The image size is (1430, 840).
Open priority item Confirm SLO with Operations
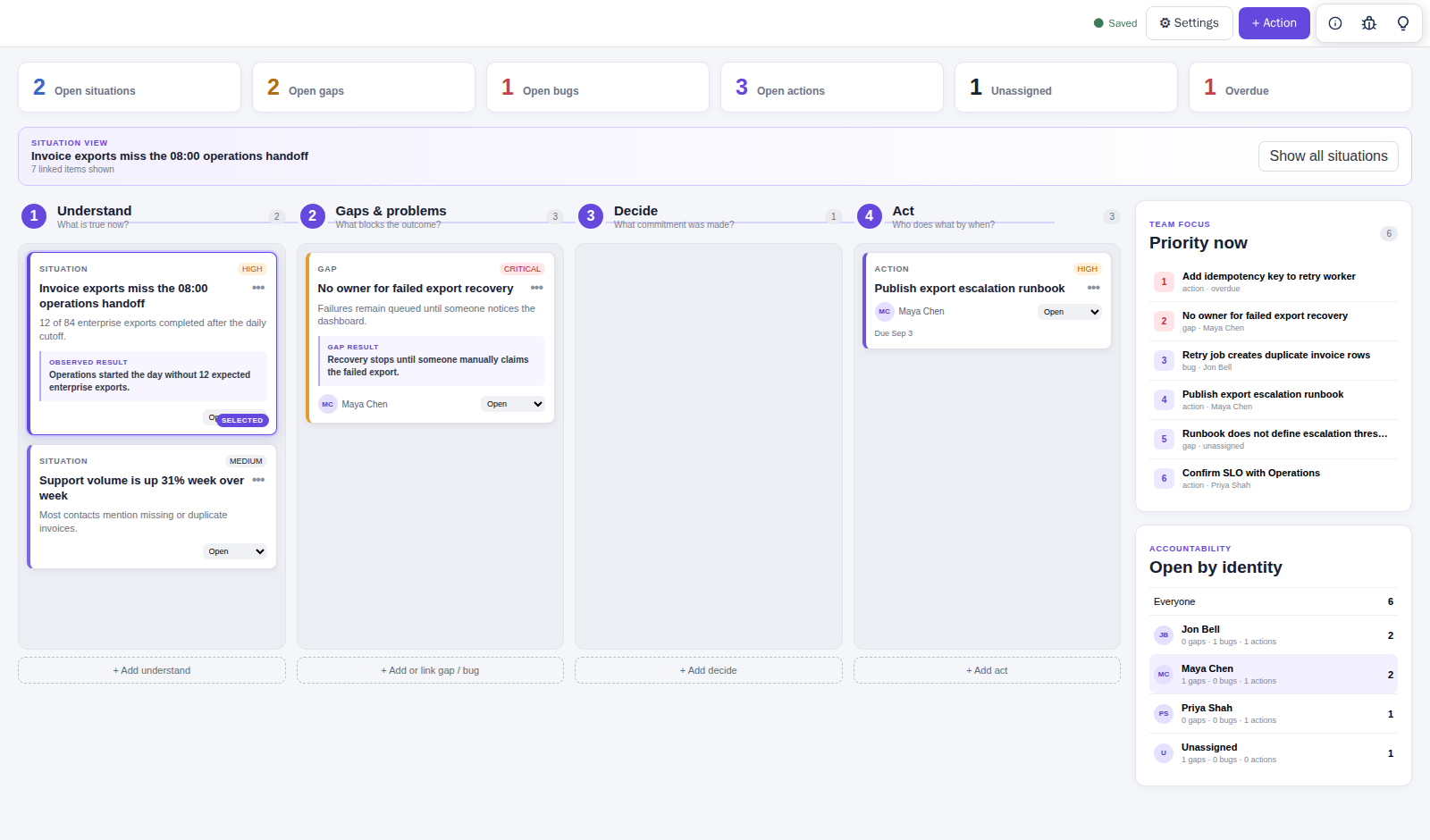pyautogui.click(x=1274, y=478)
